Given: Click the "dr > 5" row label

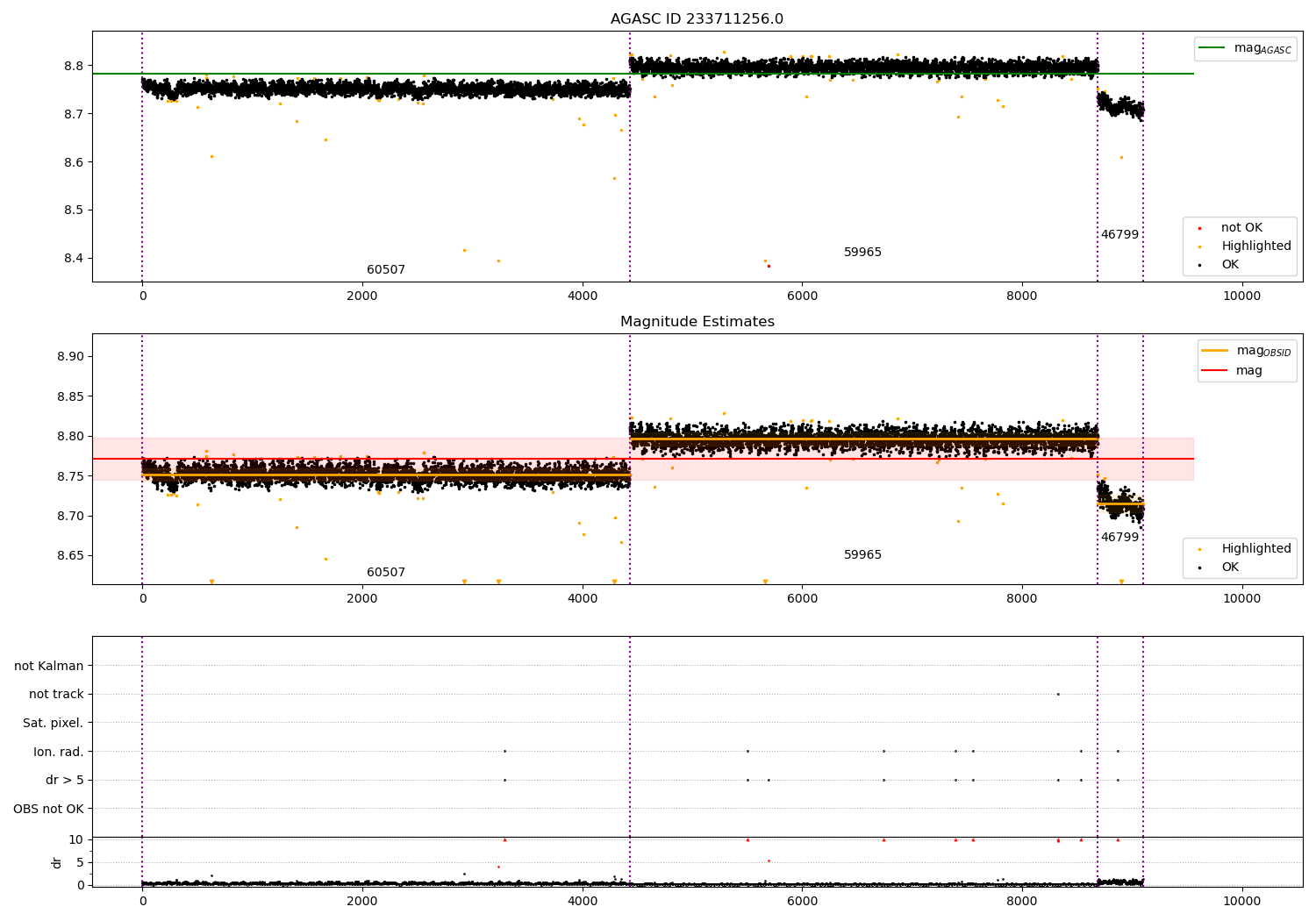Looking at the screenshot, I should 64,781.
